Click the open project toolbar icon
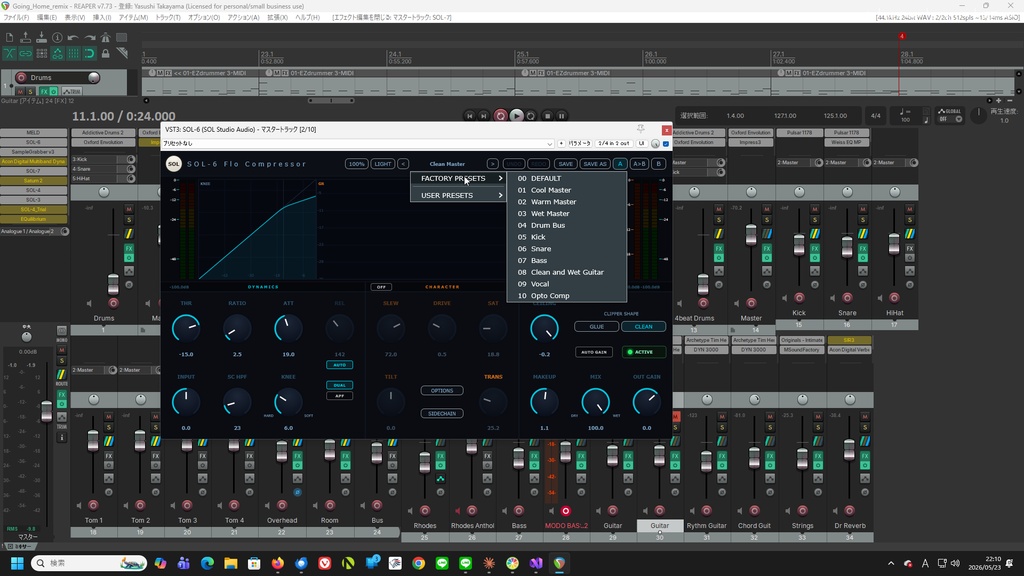Viewport: 1024px width, 576px height. pyautogui.click(x=25, y=37)
